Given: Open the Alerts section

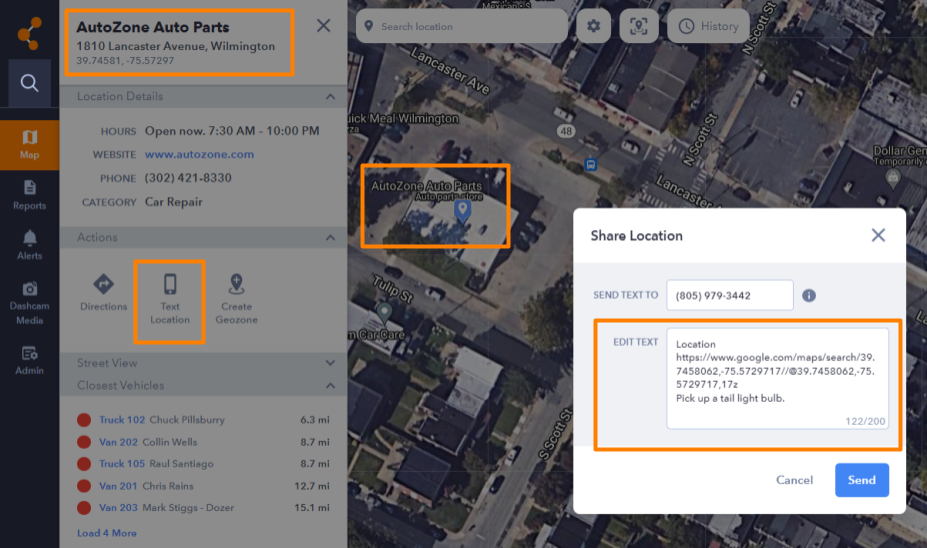Looking at the screenshot, I should [x=30, y=245].
